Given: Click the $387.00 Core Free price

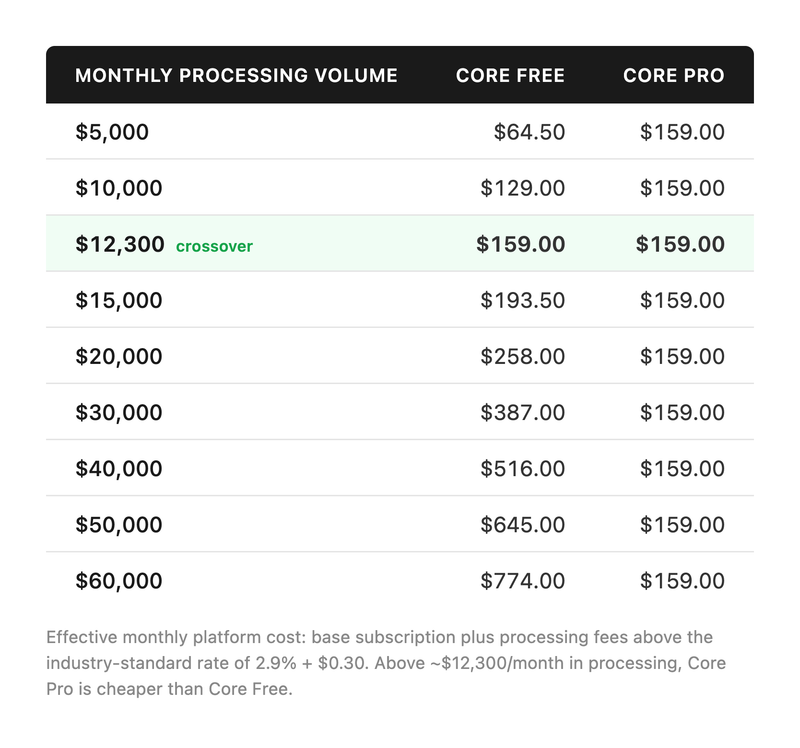Looking at the screenshot, I should [522, 412].
